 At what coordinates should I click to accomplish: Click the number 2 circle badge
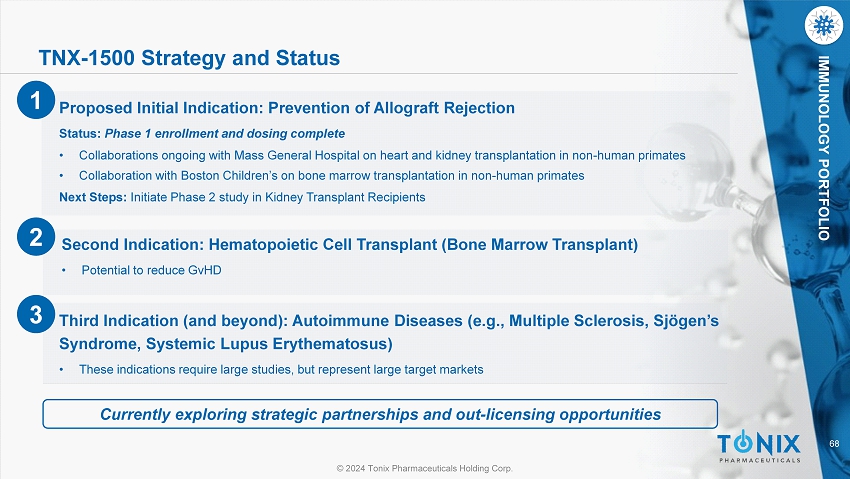click(35, 238)
